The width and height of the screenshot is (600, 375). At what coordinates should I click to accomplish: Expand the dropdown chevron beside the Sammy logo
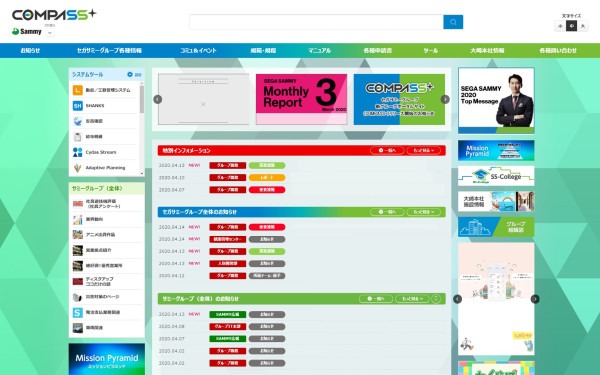pyautogui.click(x=49, y=33)
